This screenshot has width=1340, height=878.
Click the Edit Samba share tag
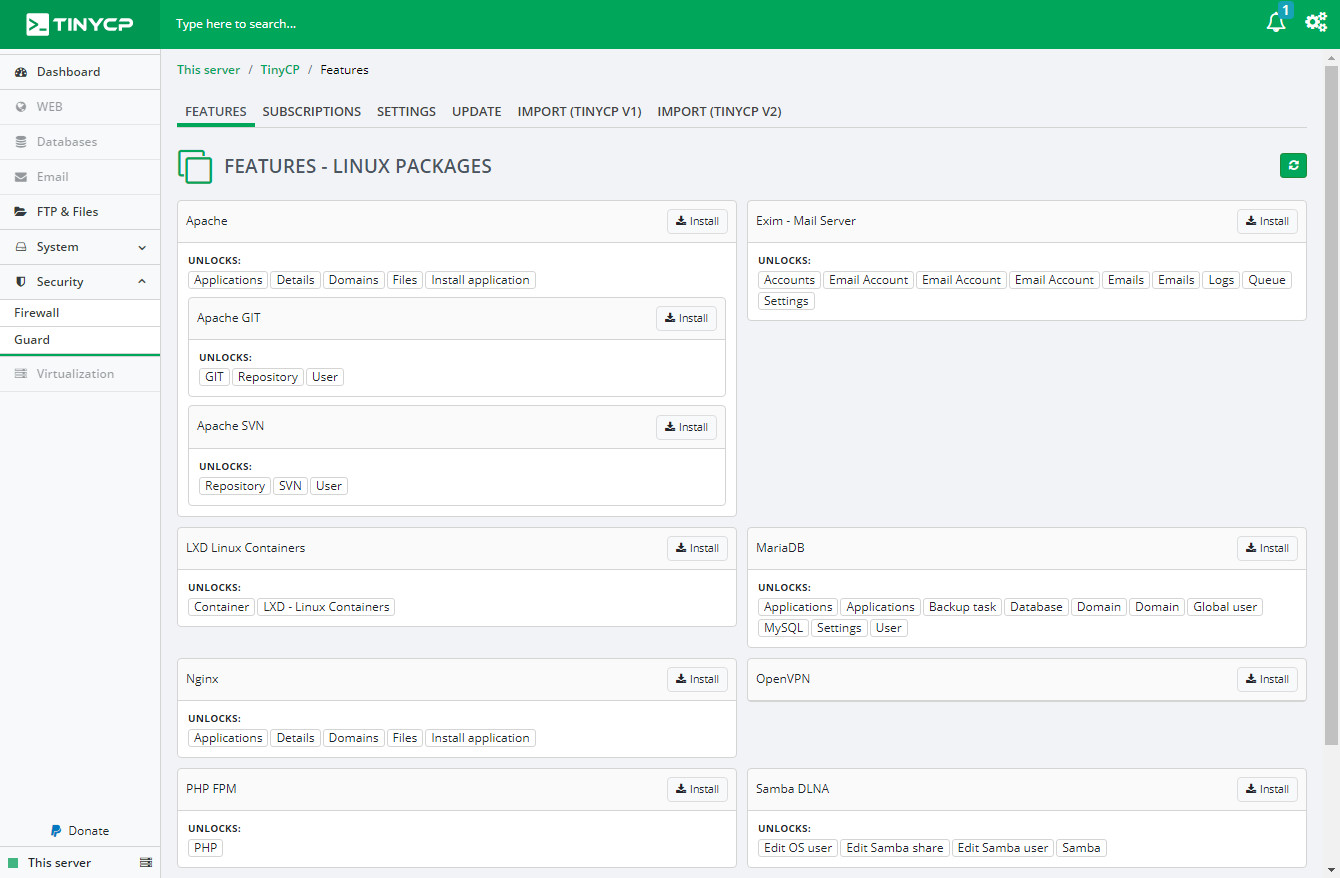pyautogui.click(x=895, y=848)
